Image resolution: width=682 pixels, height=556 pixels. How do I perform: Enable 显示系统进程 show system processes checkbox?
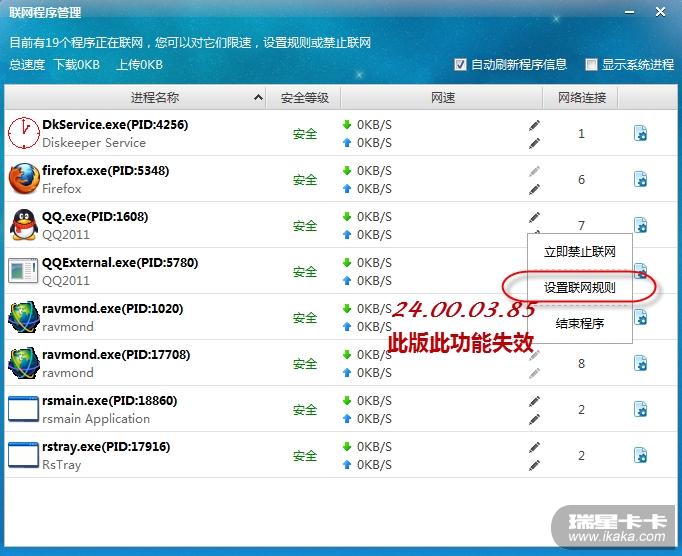(591, 64)
